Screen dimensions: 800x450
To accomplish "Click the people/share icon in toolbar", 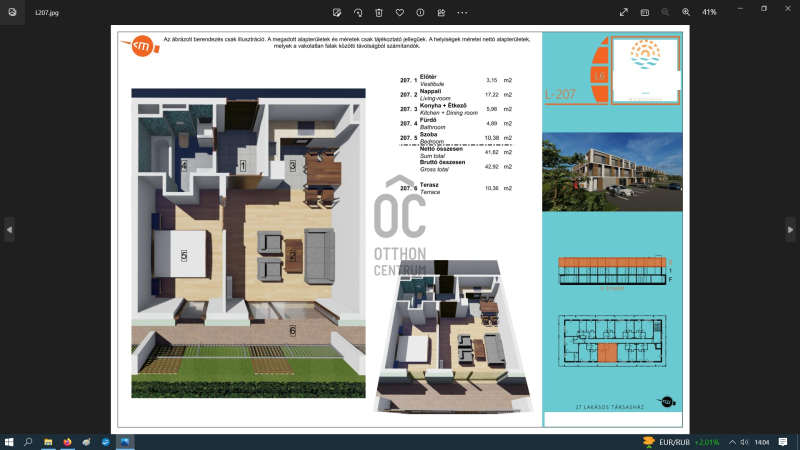I will pyautogui.click(x=441, y=12).
